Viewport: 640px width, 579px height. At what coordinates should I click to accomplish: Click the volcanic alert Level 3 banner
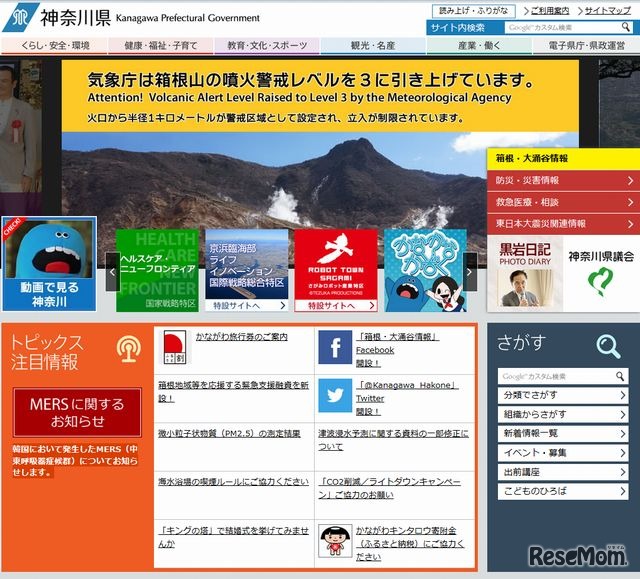coord(320,96)
